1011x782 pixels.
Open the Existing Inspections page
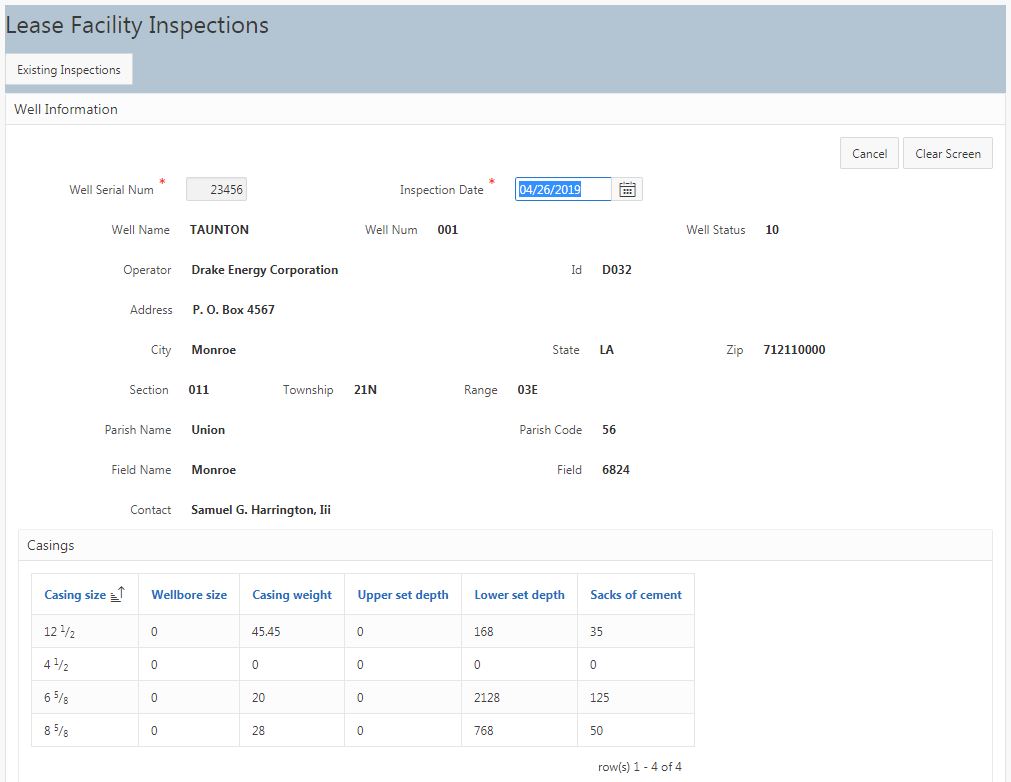click(x=69, y=70)
